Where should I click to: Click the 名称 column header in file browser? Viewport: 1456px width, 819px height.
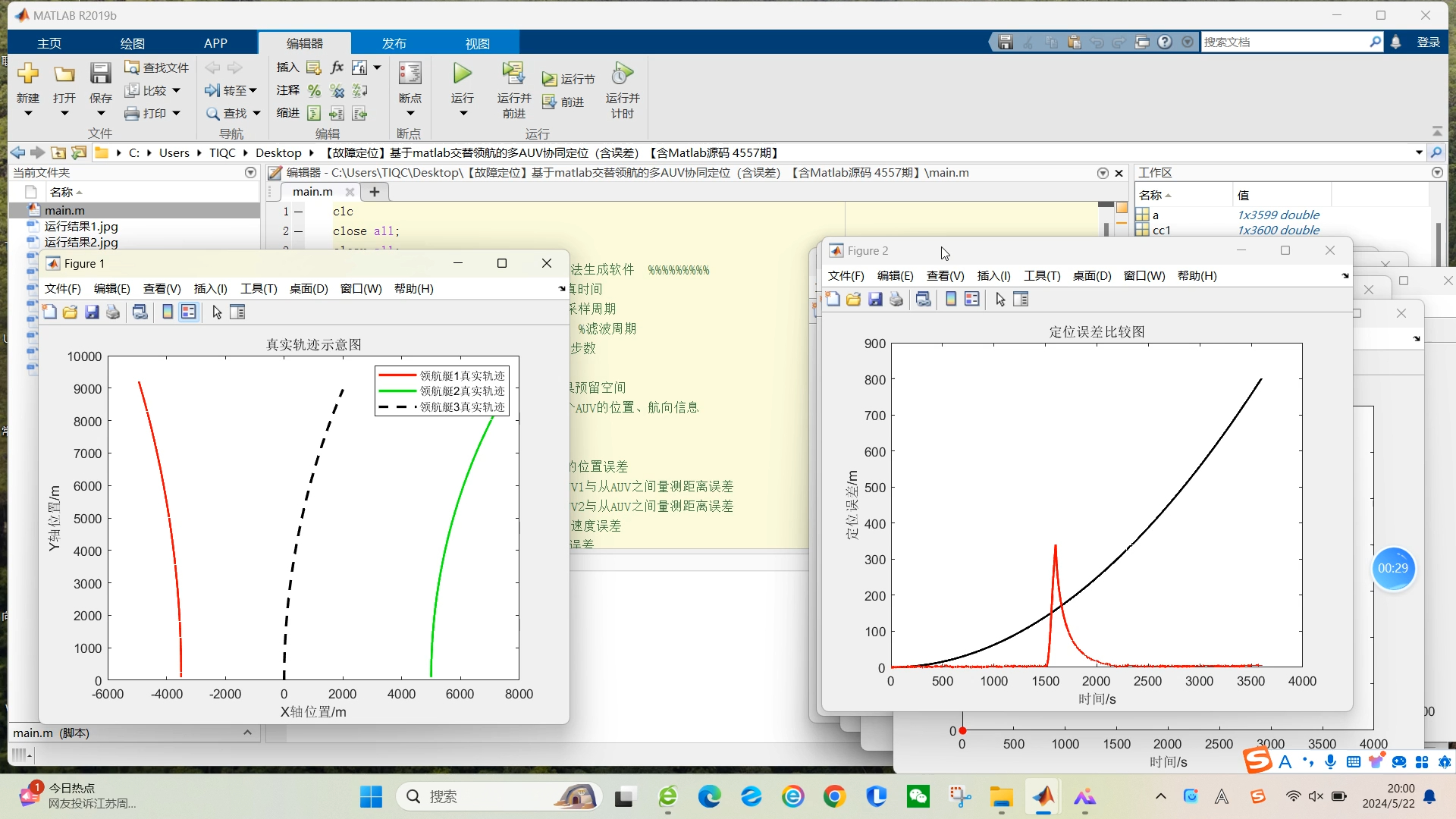(62, 192)
